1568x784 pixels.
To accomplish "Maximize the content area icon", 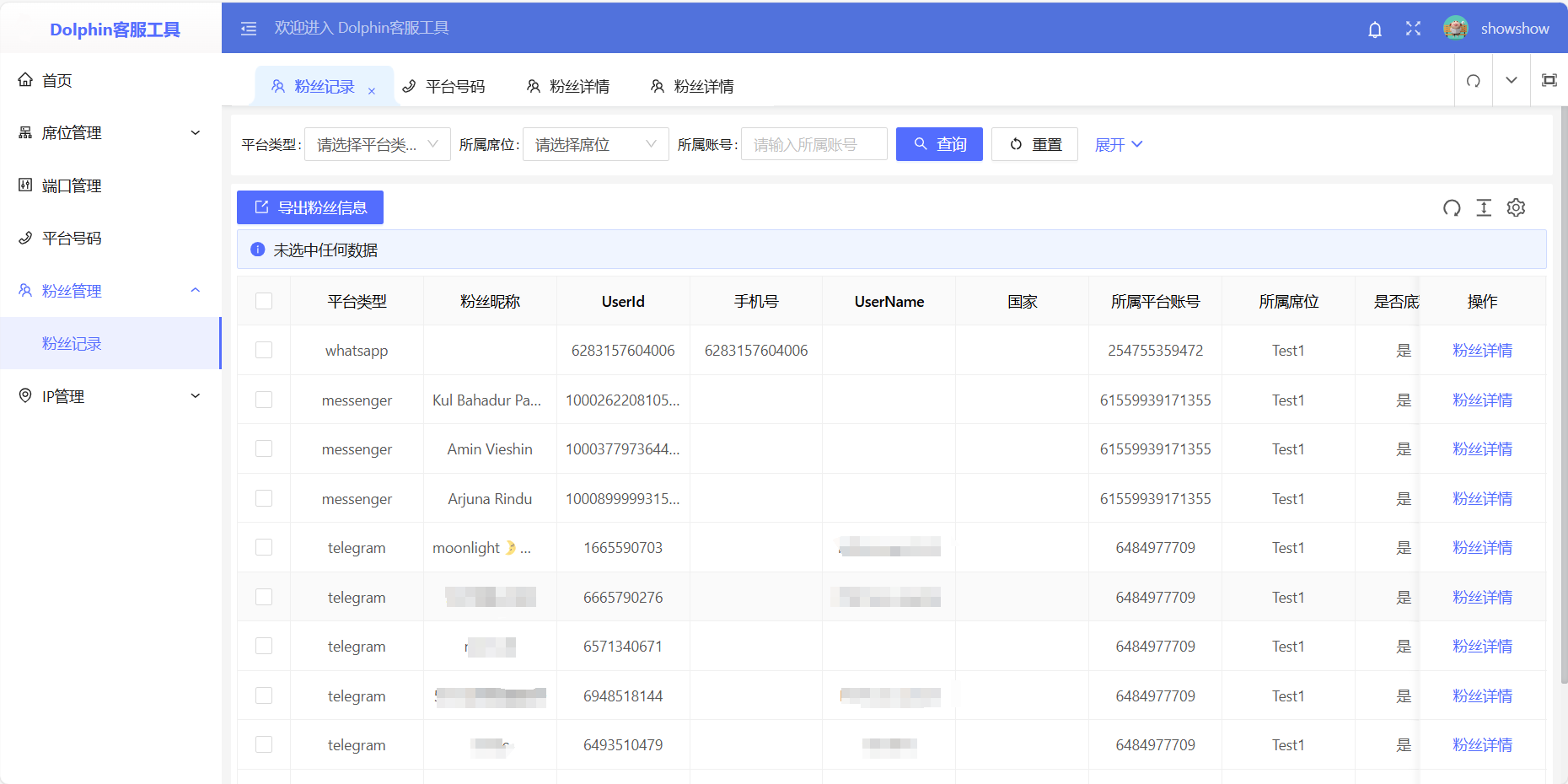I will tap(1549, 81).
